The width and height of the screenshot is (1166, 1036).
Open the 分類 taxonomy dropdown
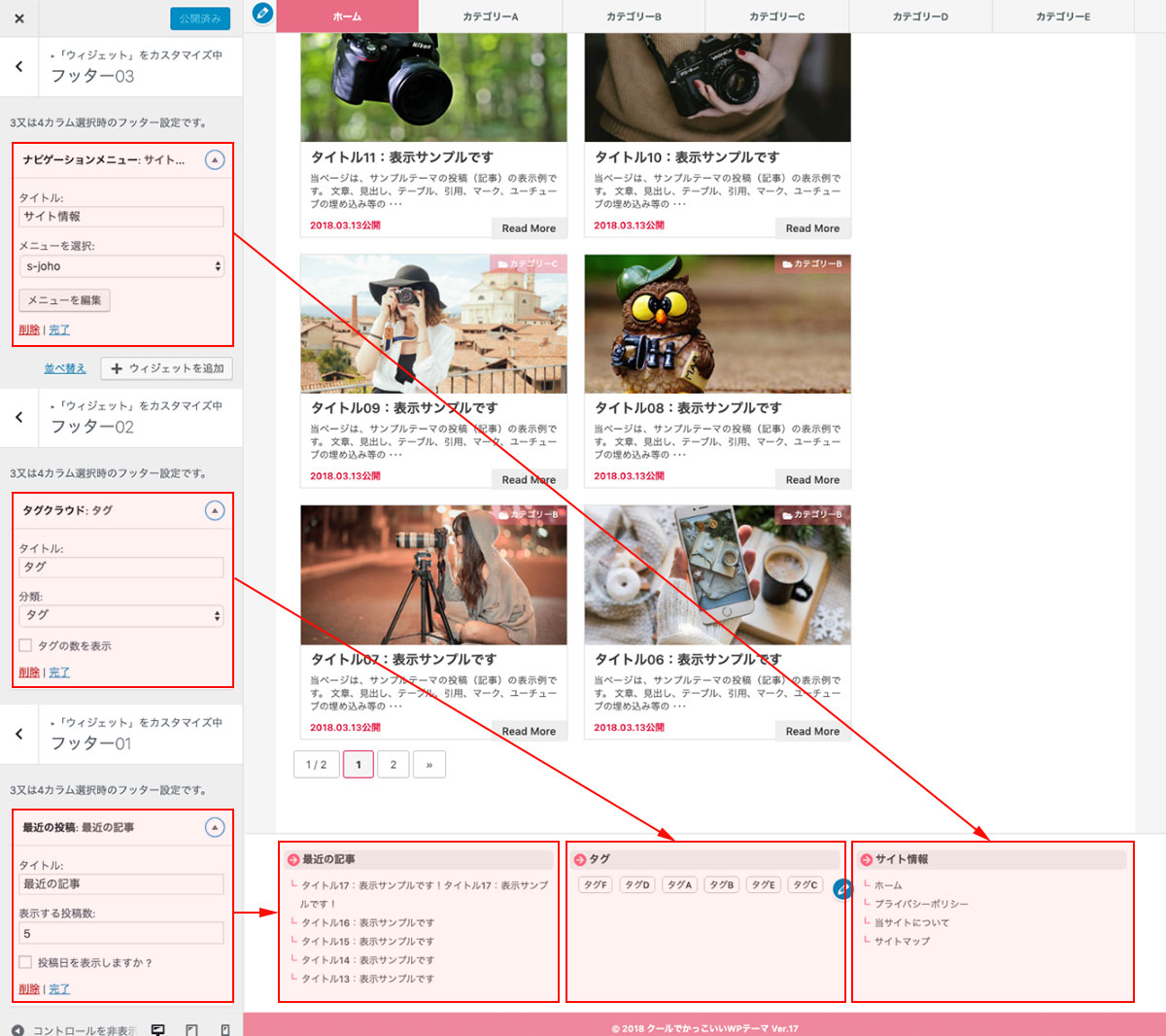pos(121,615)
